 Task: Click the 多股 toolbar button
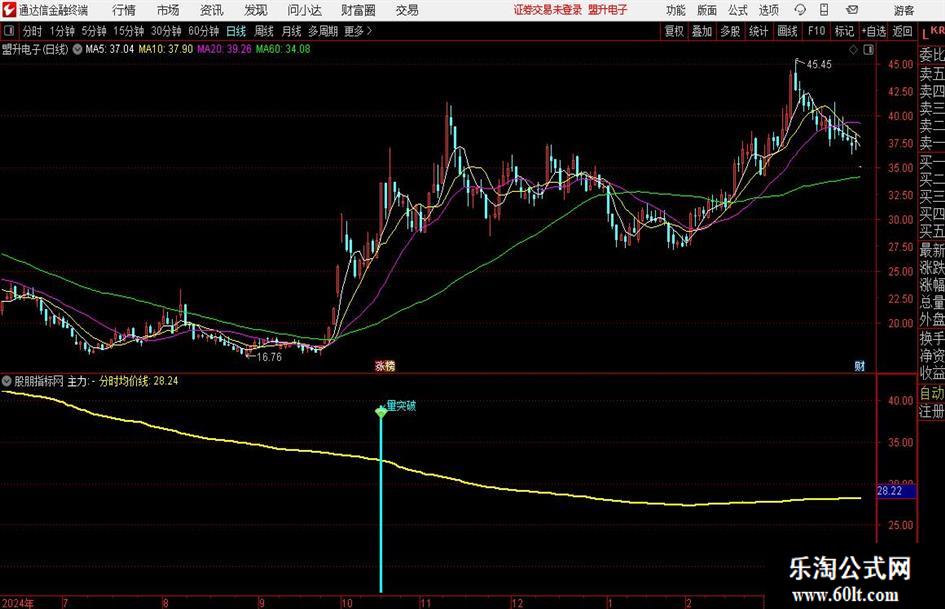coord(730,31)
